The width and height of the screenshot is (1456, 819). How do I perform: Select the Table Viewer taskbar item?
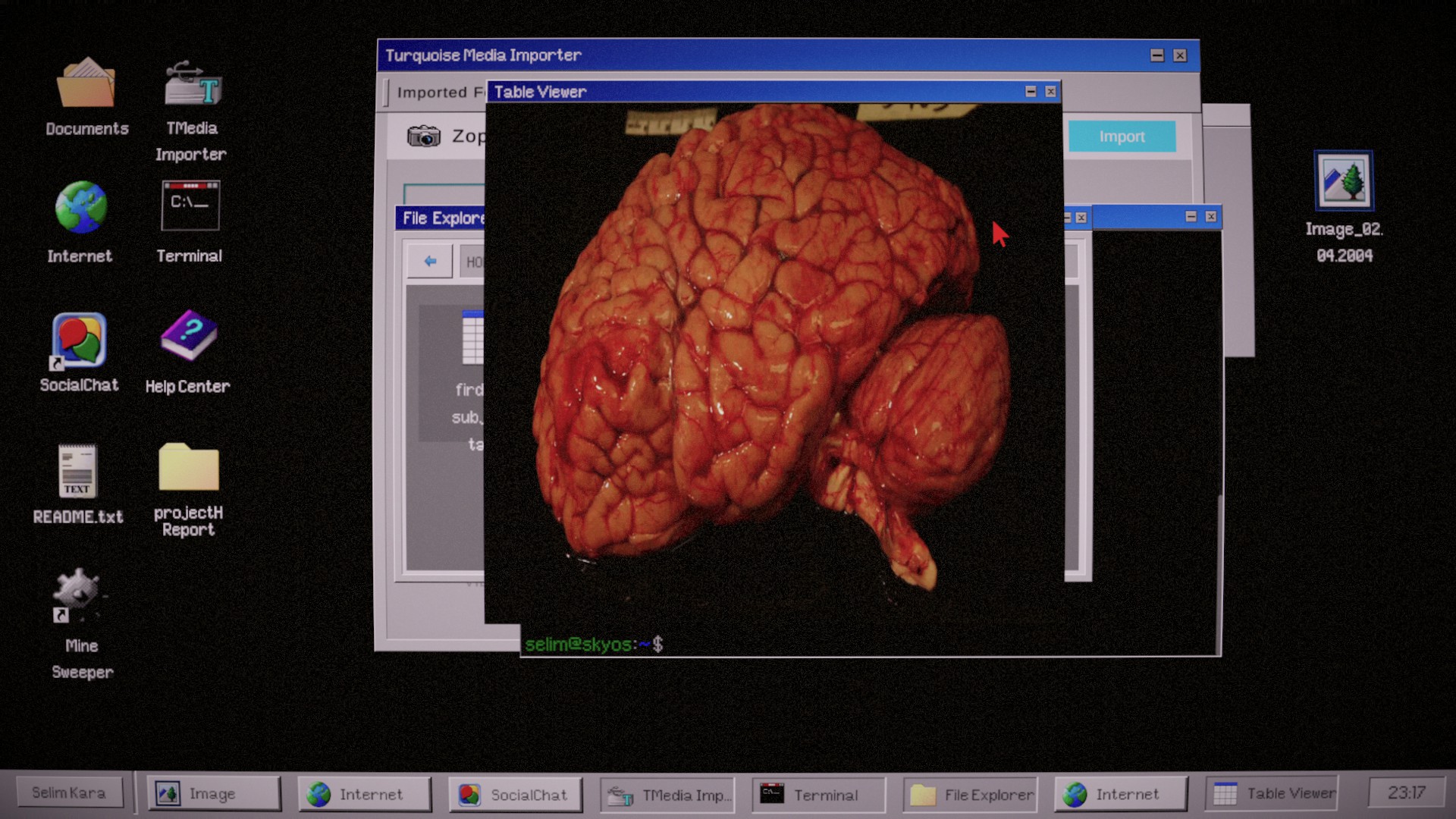[x=1272, y=793]
